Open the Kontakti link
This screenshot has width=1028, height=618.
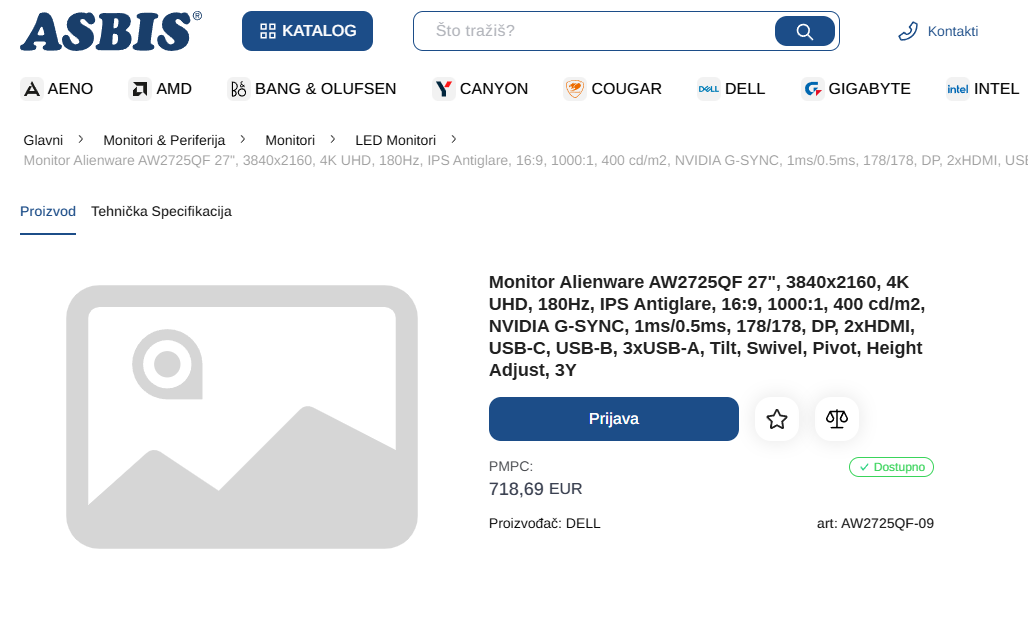click(952, 31)
